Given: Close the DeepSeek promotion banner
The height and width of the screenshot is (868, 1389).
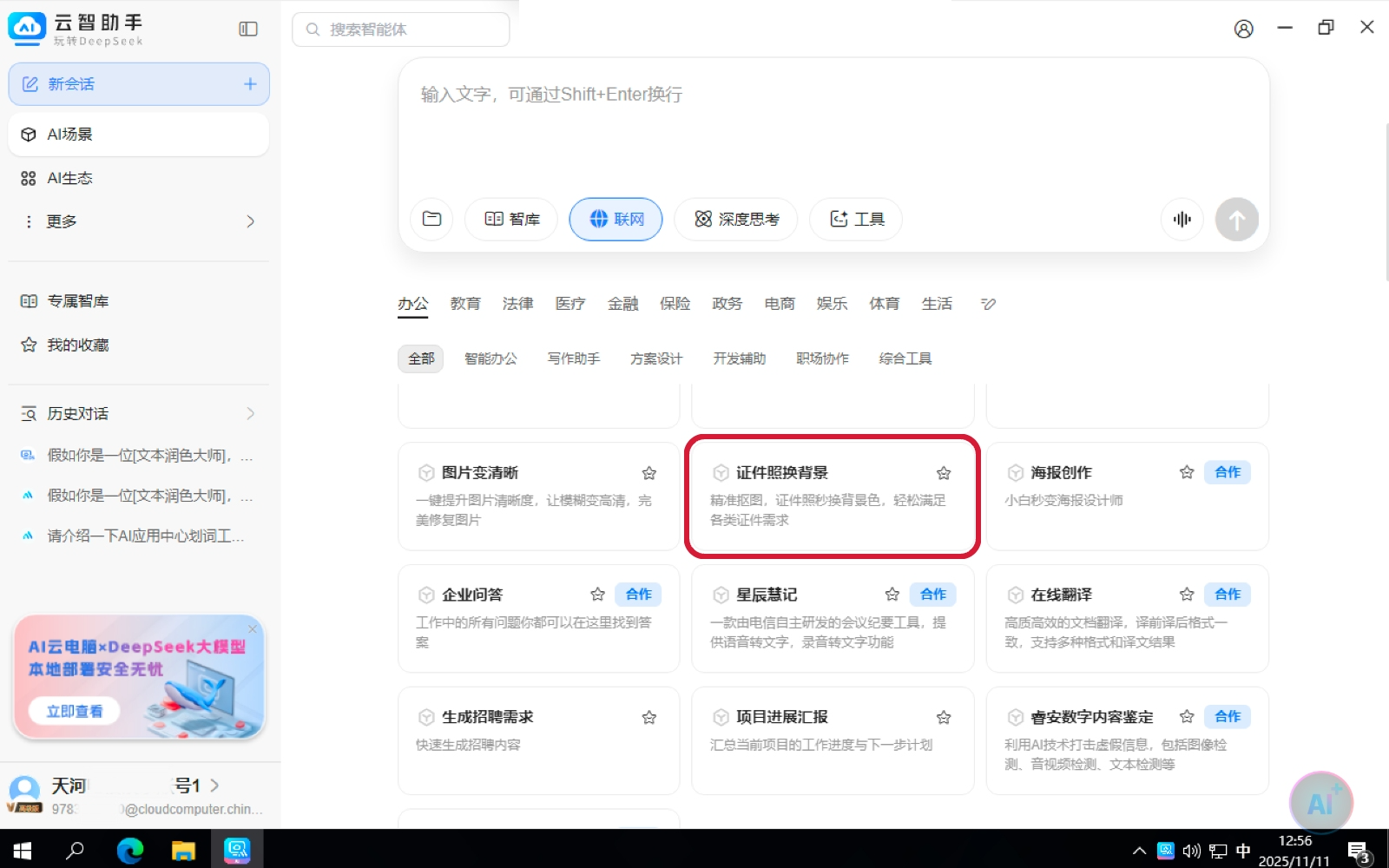Looking at the screenshot, I should coord(253,628).
